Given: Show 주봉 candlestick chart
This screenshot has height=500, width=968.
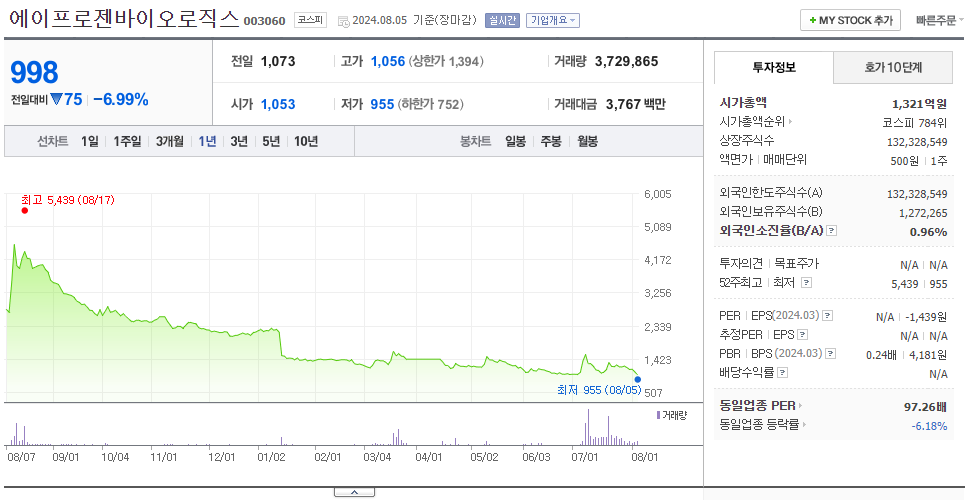Looking at the screenshot, I should click(551, 141).
